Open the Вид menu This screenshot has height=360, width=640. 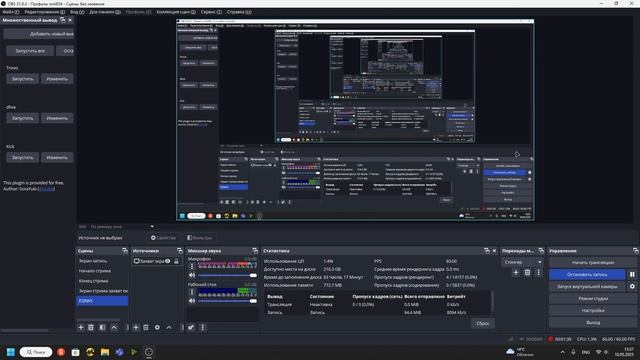(77, 12)
